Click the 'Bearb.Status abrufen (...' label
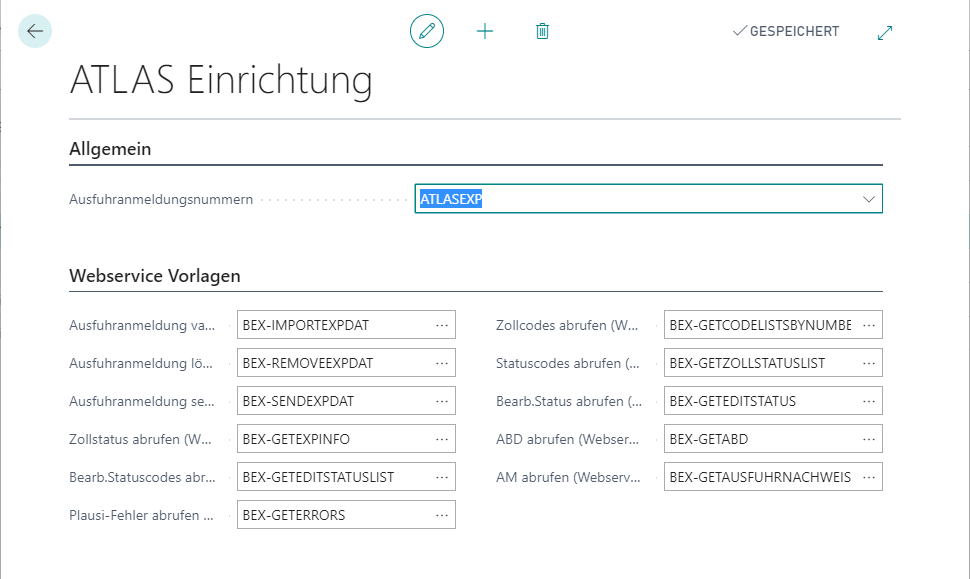The height and width of the screenshot is (579, 970). coord(569,401)
